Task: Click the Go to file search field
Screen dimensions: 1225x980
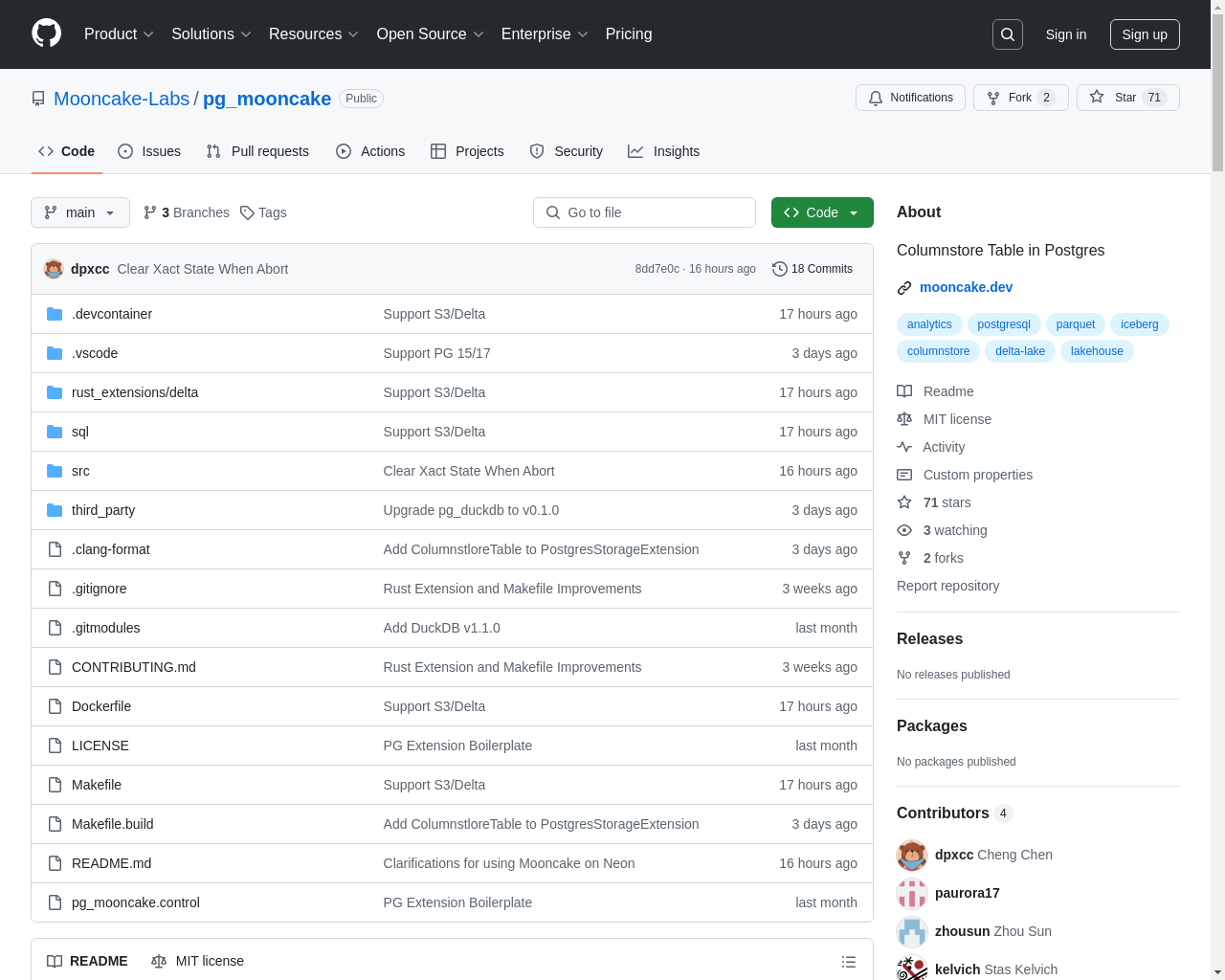Action: tap(644, 212)
